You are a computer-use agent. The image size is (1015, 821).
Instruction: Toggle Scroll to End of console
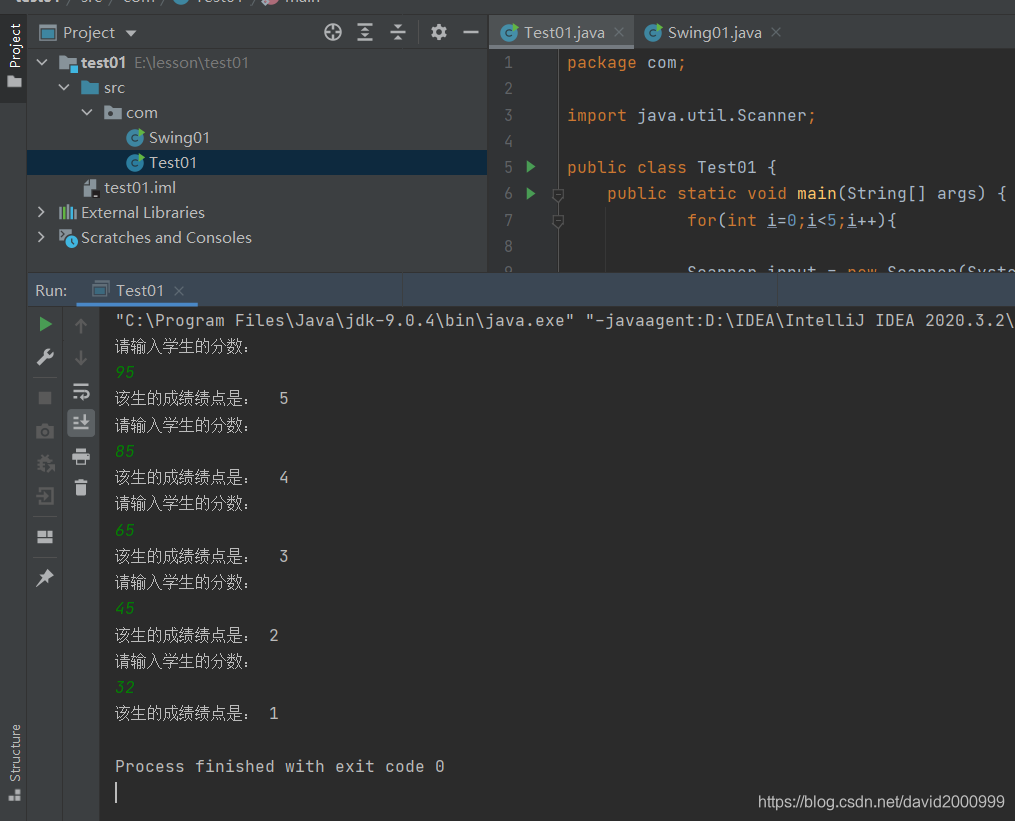click(x=81, y=423)
